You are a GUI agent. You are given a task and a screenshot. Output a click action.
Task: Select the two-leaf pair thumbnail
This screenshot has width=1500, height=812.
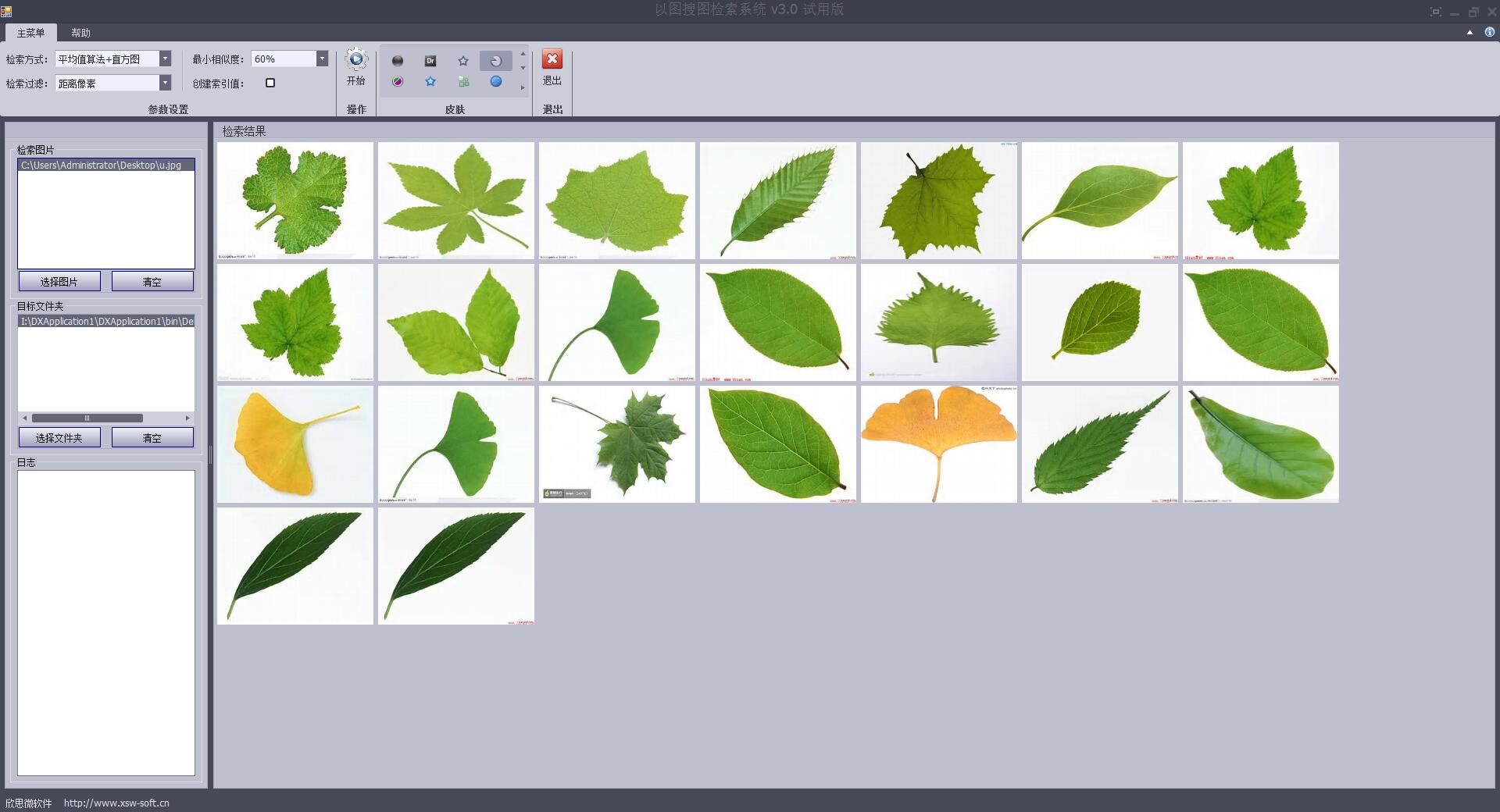click(x=456, y=322)
